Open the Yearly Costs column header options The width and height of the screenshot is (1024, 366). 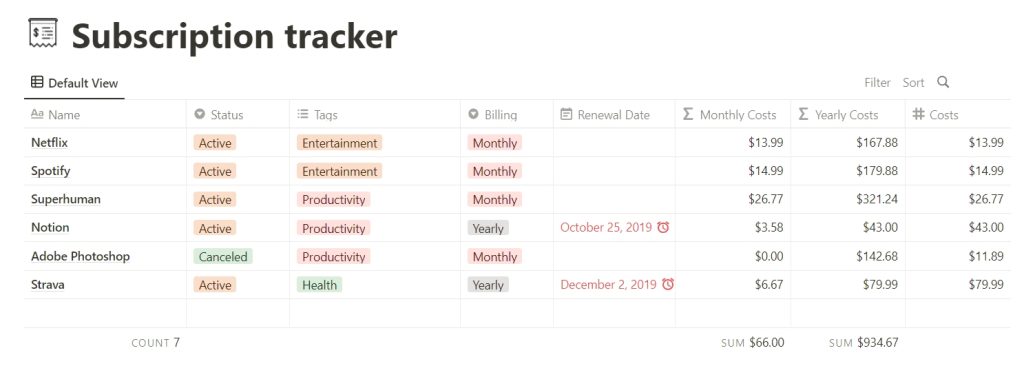[x=848, y=114]
